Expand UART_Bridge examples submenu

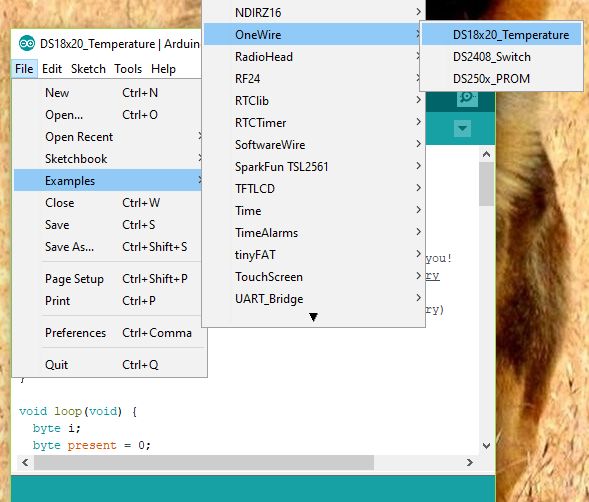tap(314, 298)
